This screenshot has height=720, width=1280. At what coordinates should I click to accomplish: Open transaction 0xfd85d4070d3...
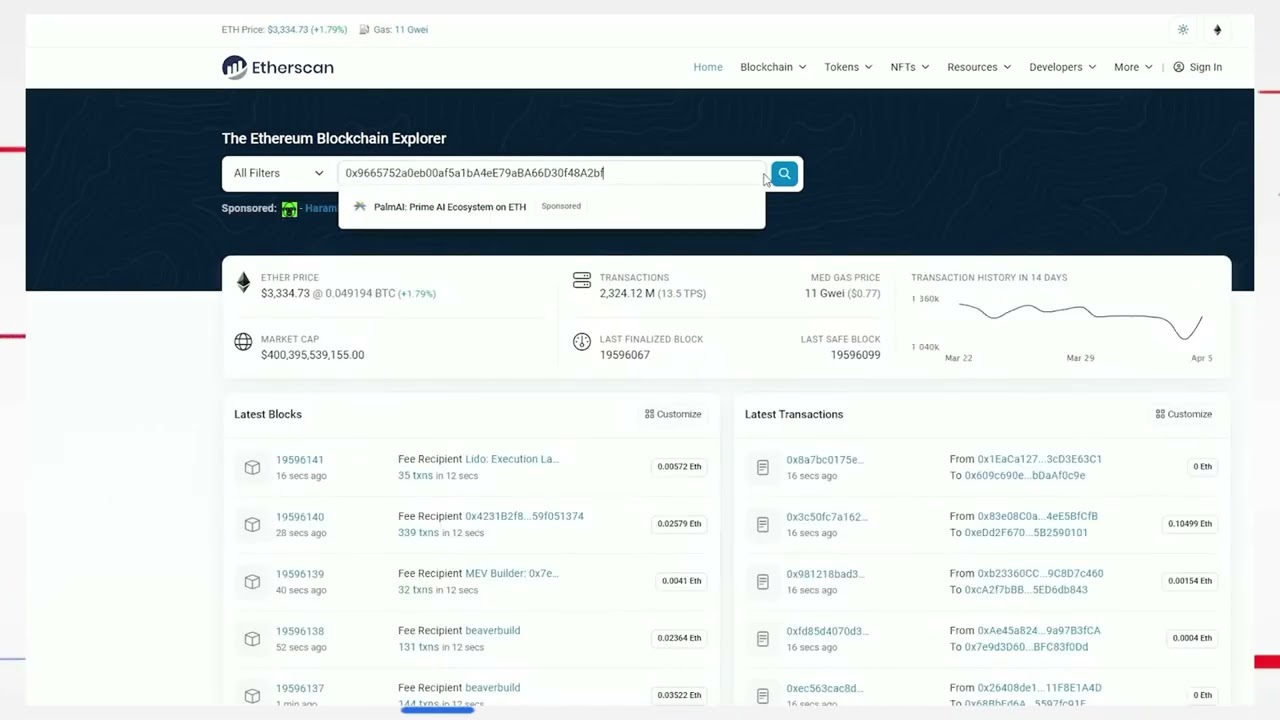(x=827, y=631)
